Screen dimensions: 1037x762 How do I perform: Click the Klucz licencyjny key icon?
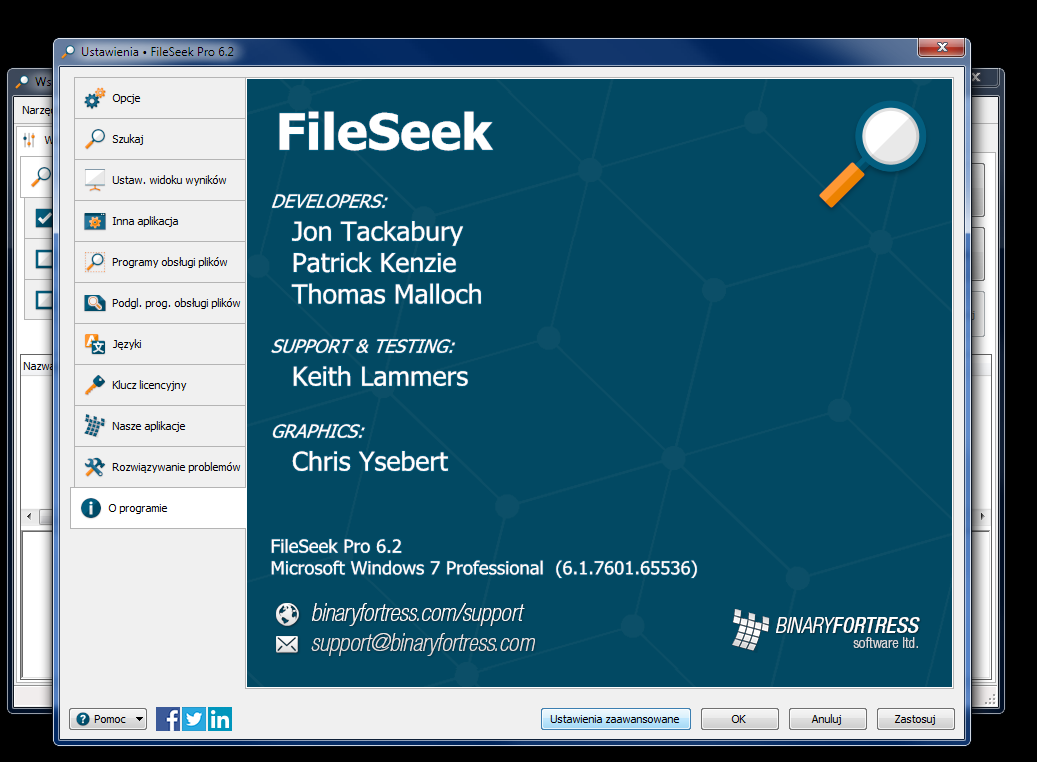click(x=95, y=385)
